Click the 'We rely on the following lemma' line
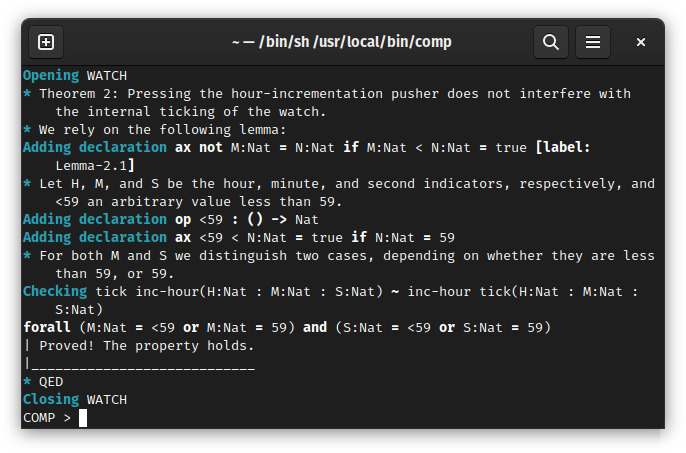 click(x=154, y=130)
